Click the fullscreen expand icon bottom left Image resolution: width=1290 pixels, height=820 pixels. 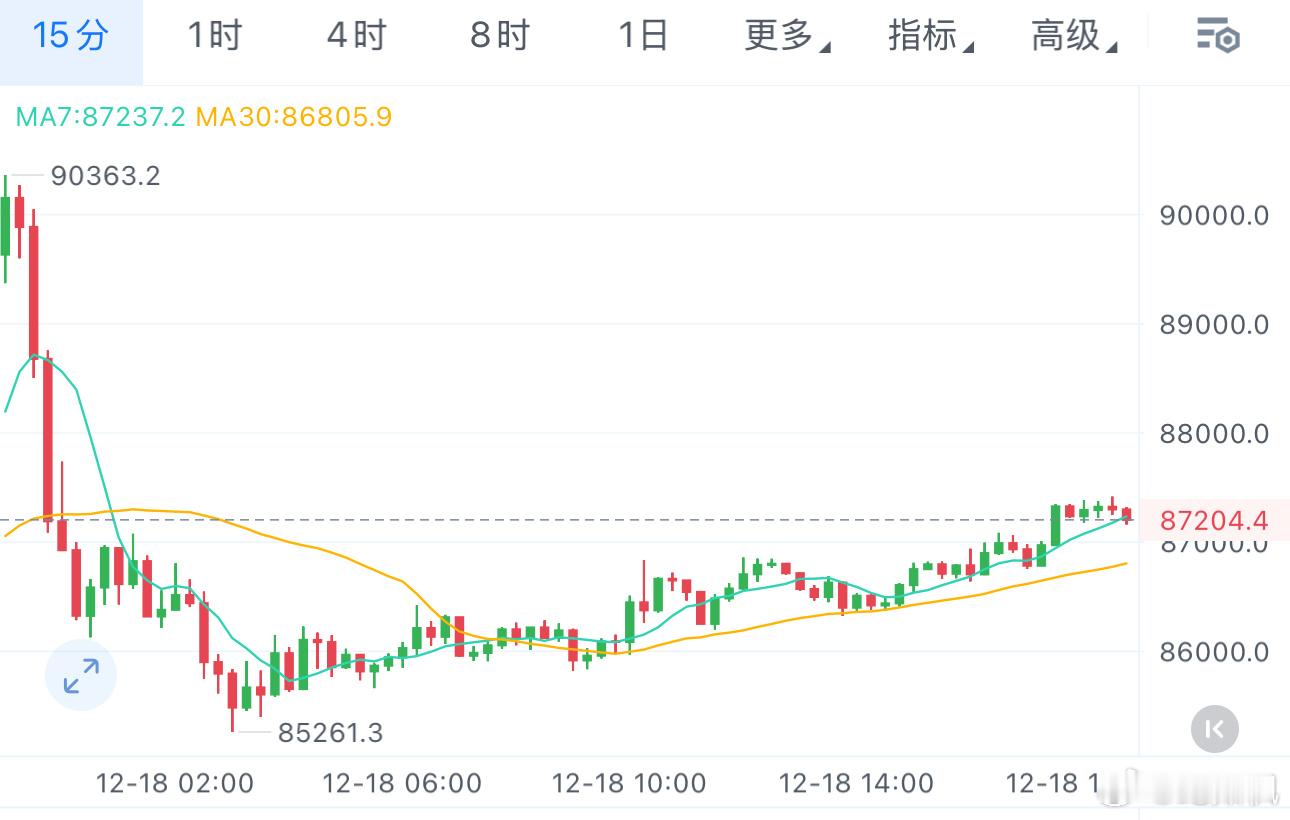[x=80, y=676]
